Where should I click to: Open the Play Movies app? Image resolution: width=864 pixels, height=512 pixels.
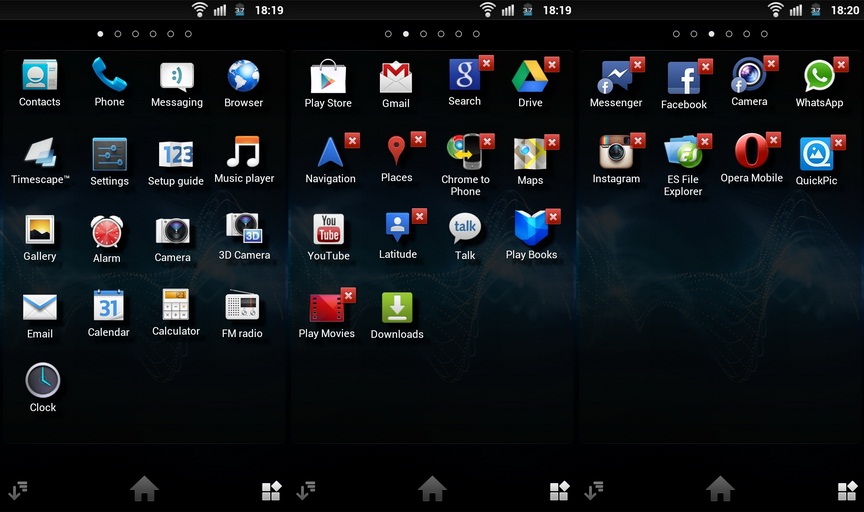(326, 308)
